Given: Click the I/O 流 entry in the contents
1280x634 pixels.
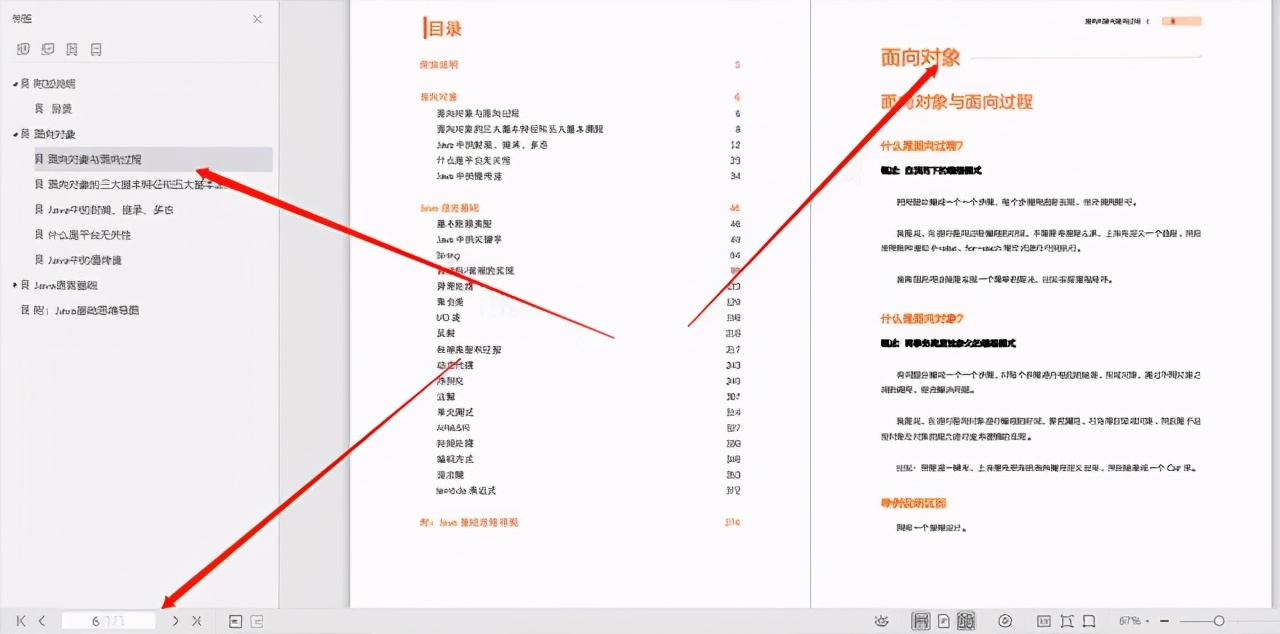Looking at the screenshot, I should pos(449,317).
